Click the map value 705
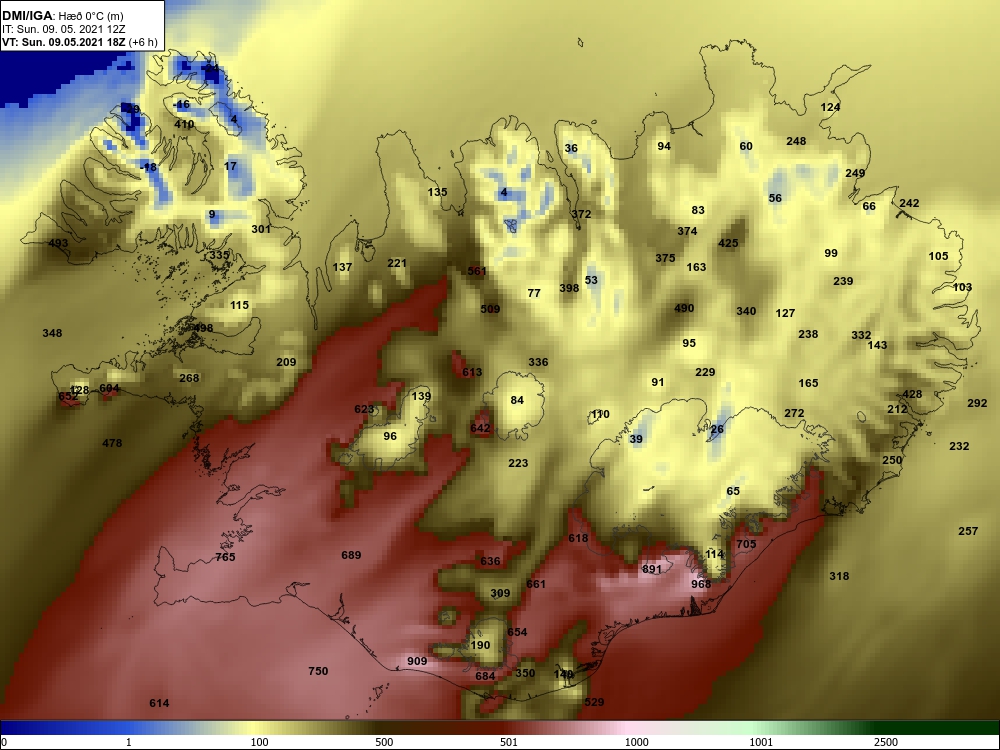Viewport: 1000px width, 750px height. point(746,544)
